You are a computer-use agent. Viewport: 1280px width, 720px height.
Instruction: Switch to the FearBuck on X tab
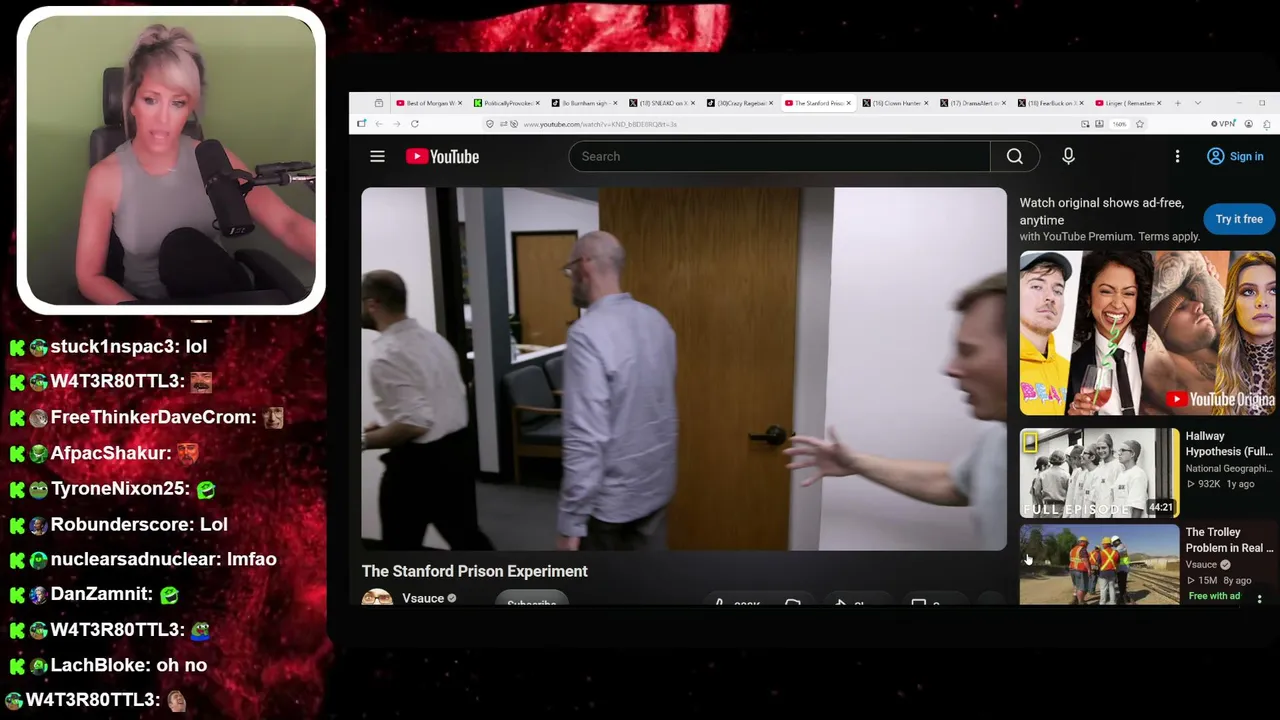1048,103
